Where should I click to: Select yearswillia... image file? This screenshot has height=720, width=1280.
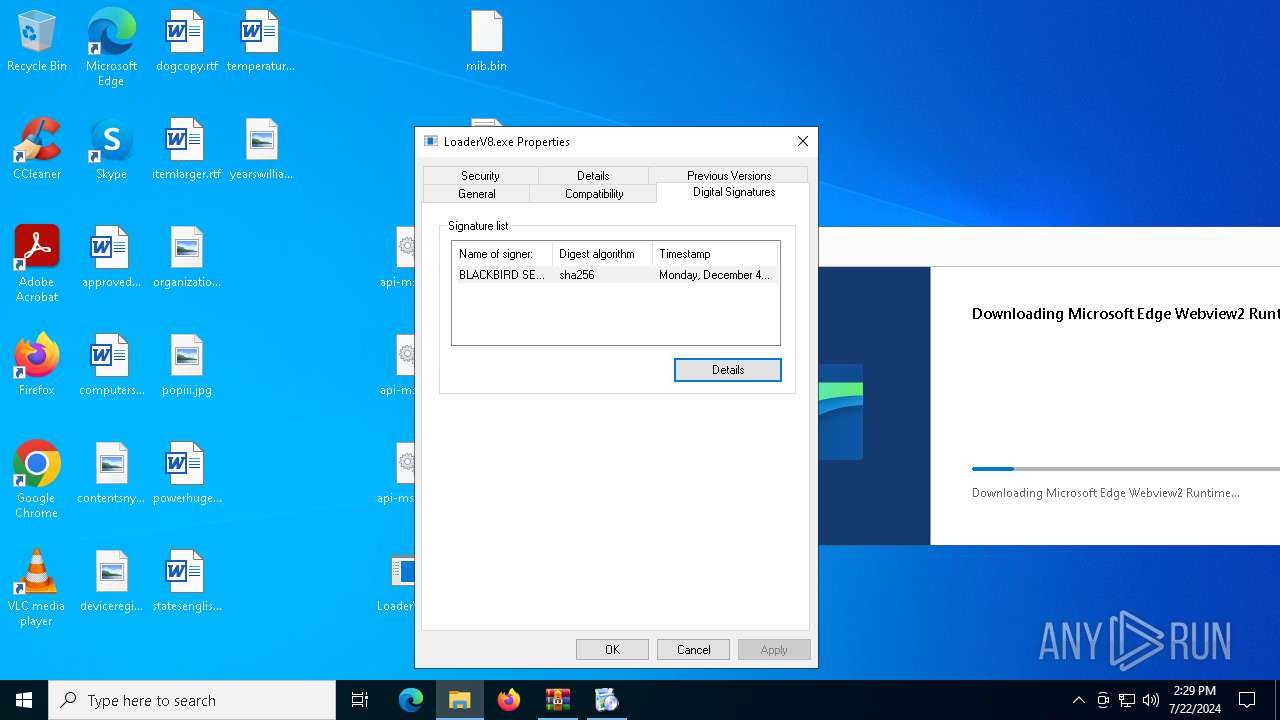(x=260, y=149)
